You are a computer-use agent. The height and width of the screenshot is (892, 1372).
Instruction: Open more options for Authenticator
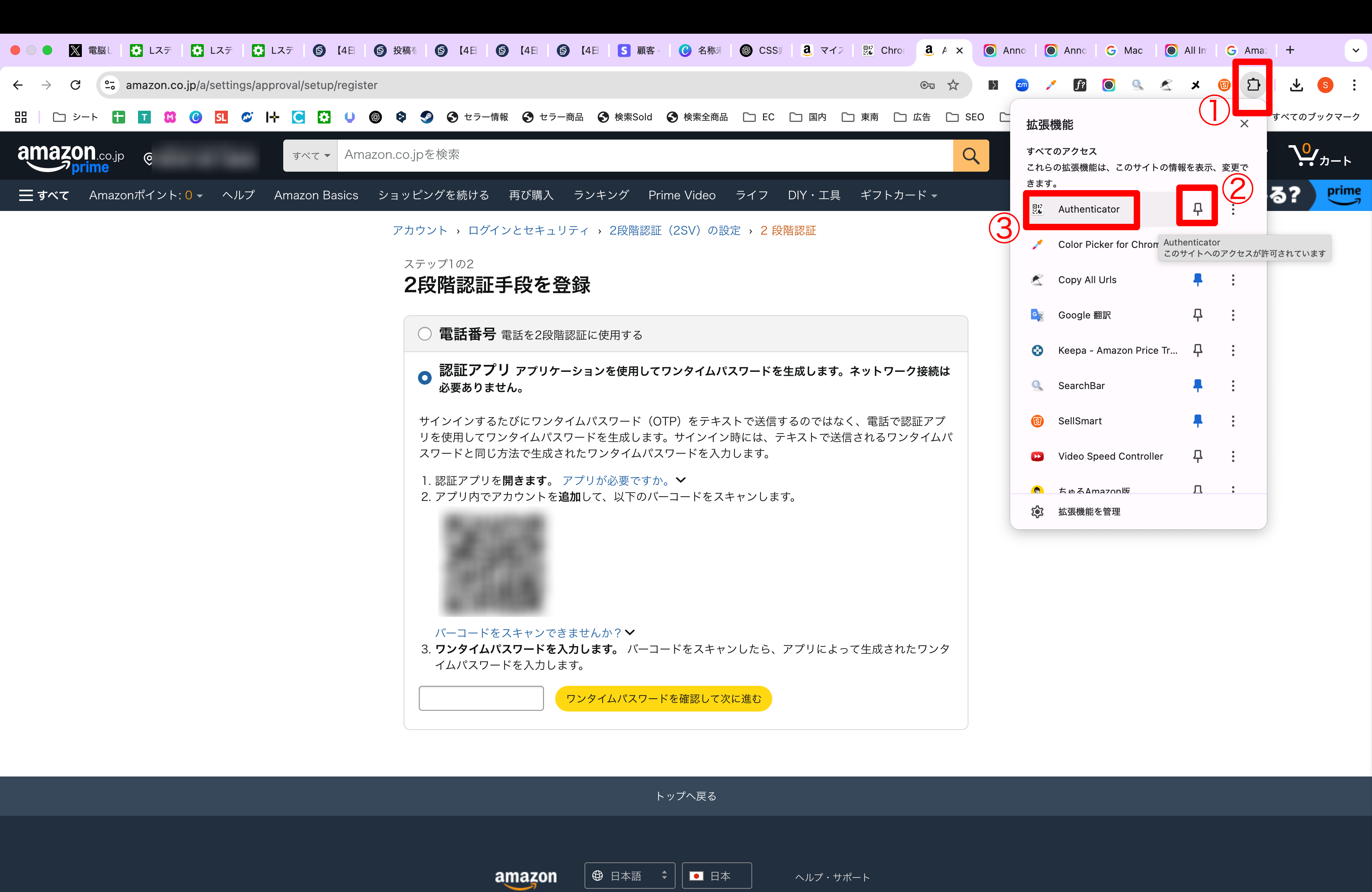[x=1233, y=209]
